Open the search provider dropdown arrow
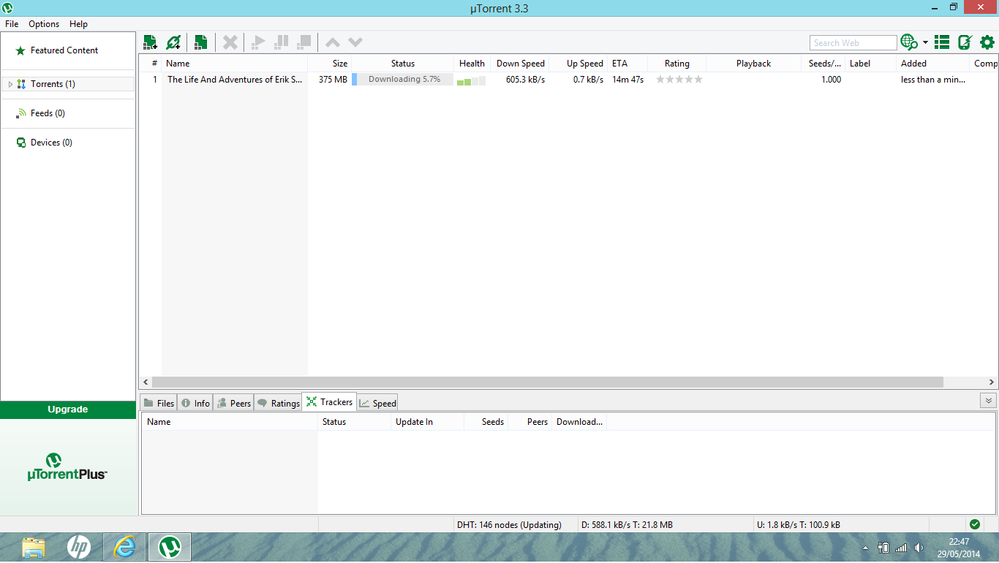Screen dimensions: 999x563 [925, 43]
